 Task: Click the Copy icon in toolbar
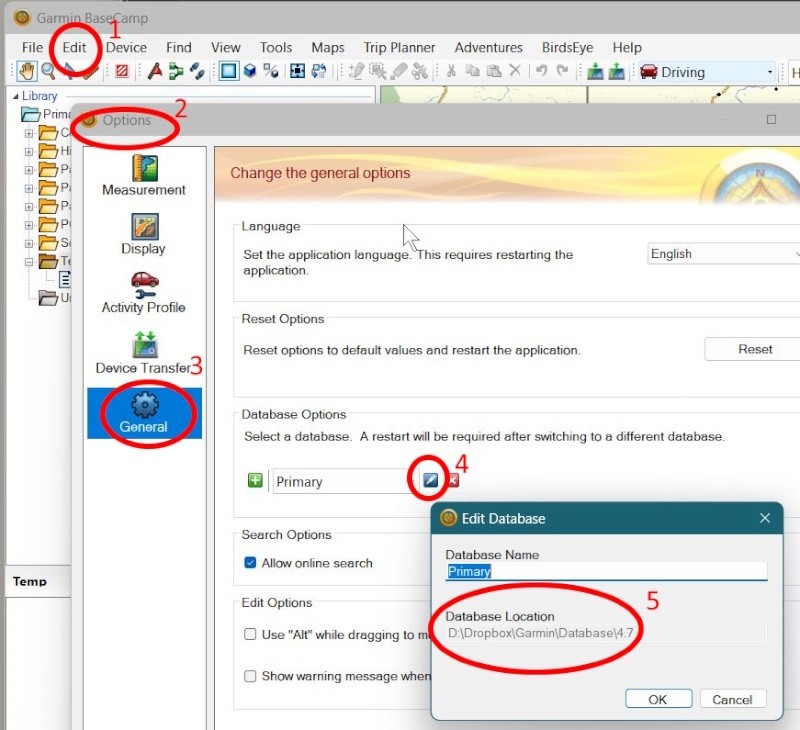[x=472, y=71]
